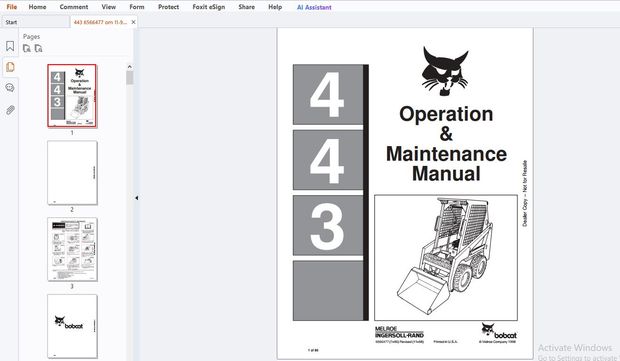Screen dimensions: 620x361
Task: Open the Share ribbon tab
Action: pos(247,7)
